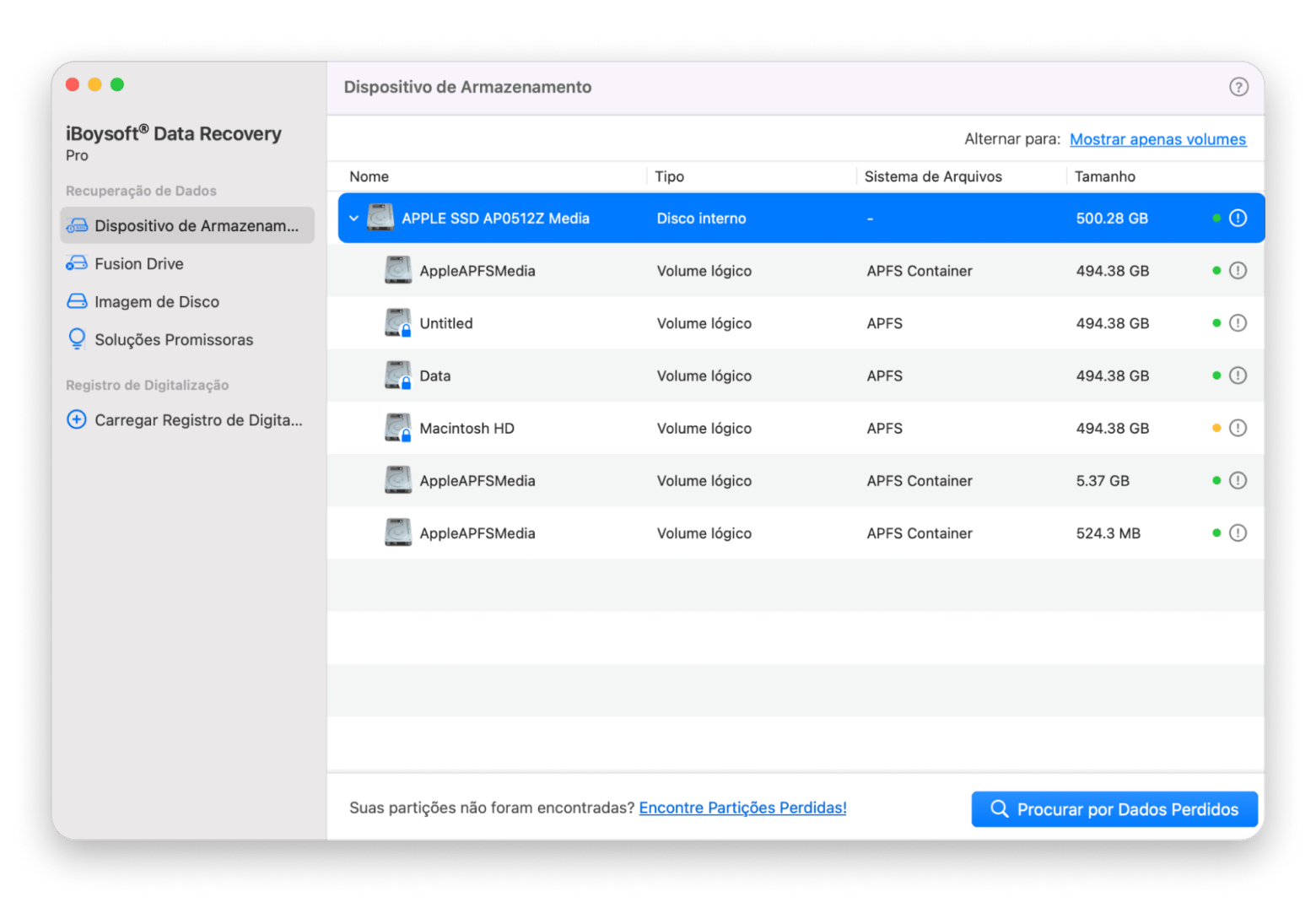Click the Sistema de Arquivos column header
This screenshot has height=908, width=1316.
[933, 176]
